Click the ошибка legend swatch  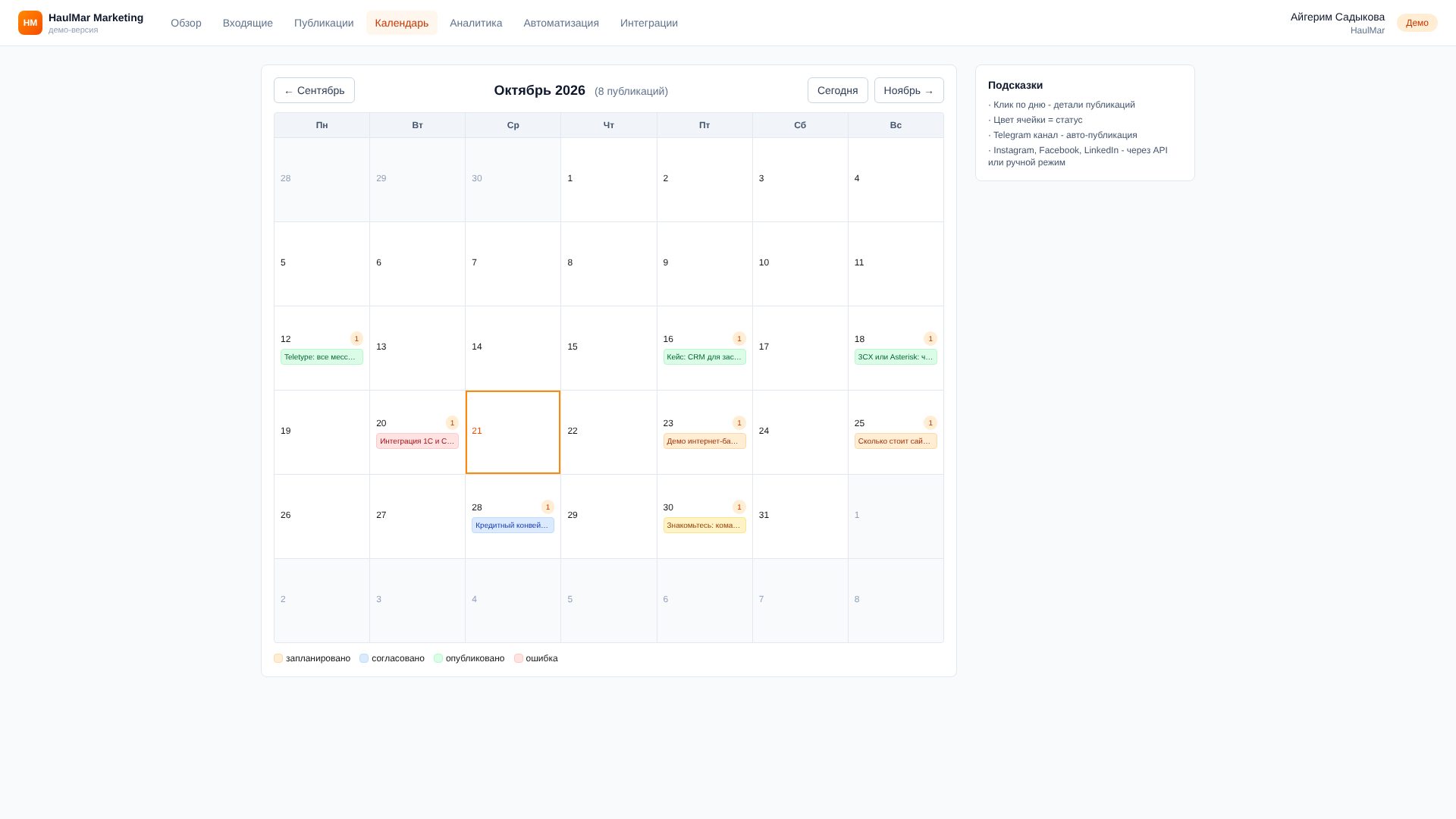coord(519,658)
